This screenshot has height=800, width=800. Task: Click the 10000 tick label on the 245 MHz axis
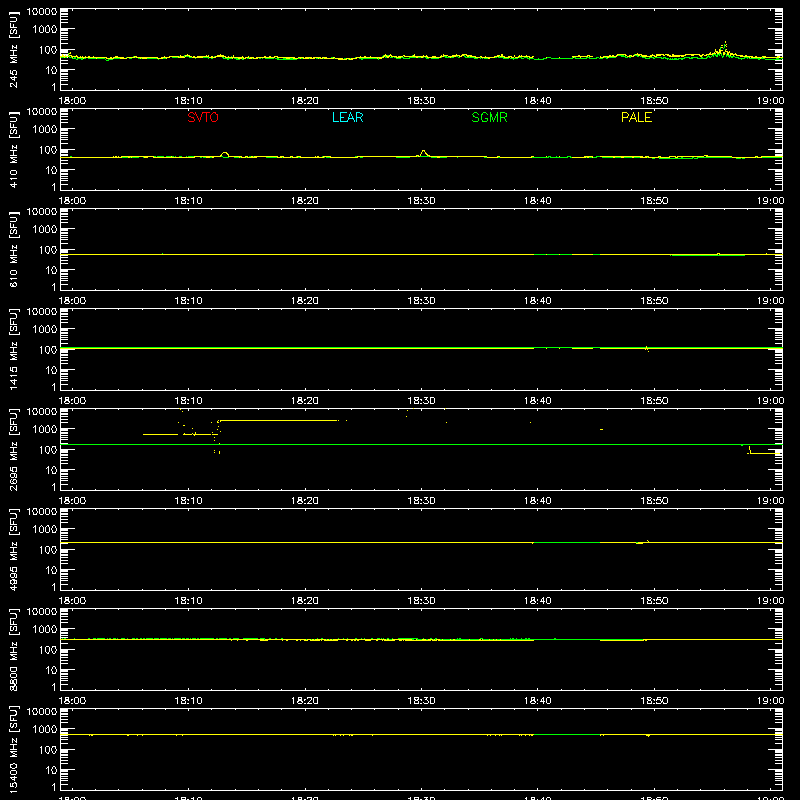(42, 12)
